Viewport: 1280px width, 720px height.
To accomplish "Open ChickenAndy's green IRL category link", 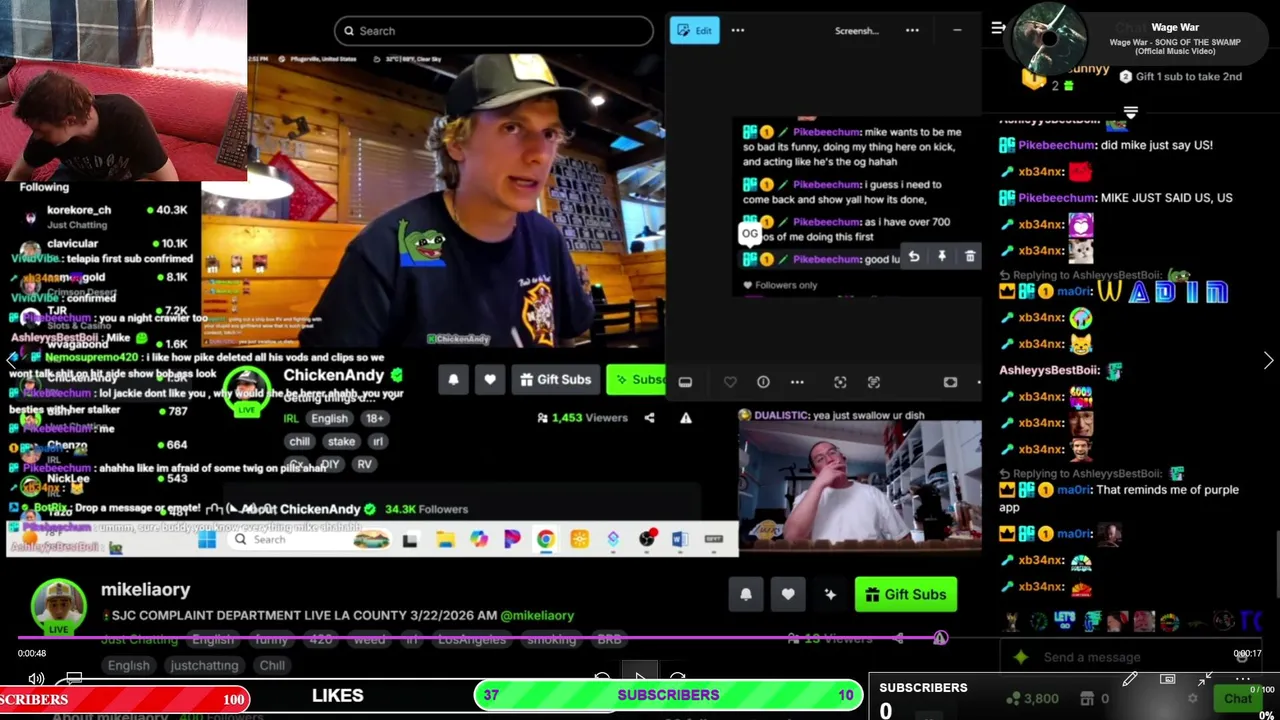I will (290, 418).
